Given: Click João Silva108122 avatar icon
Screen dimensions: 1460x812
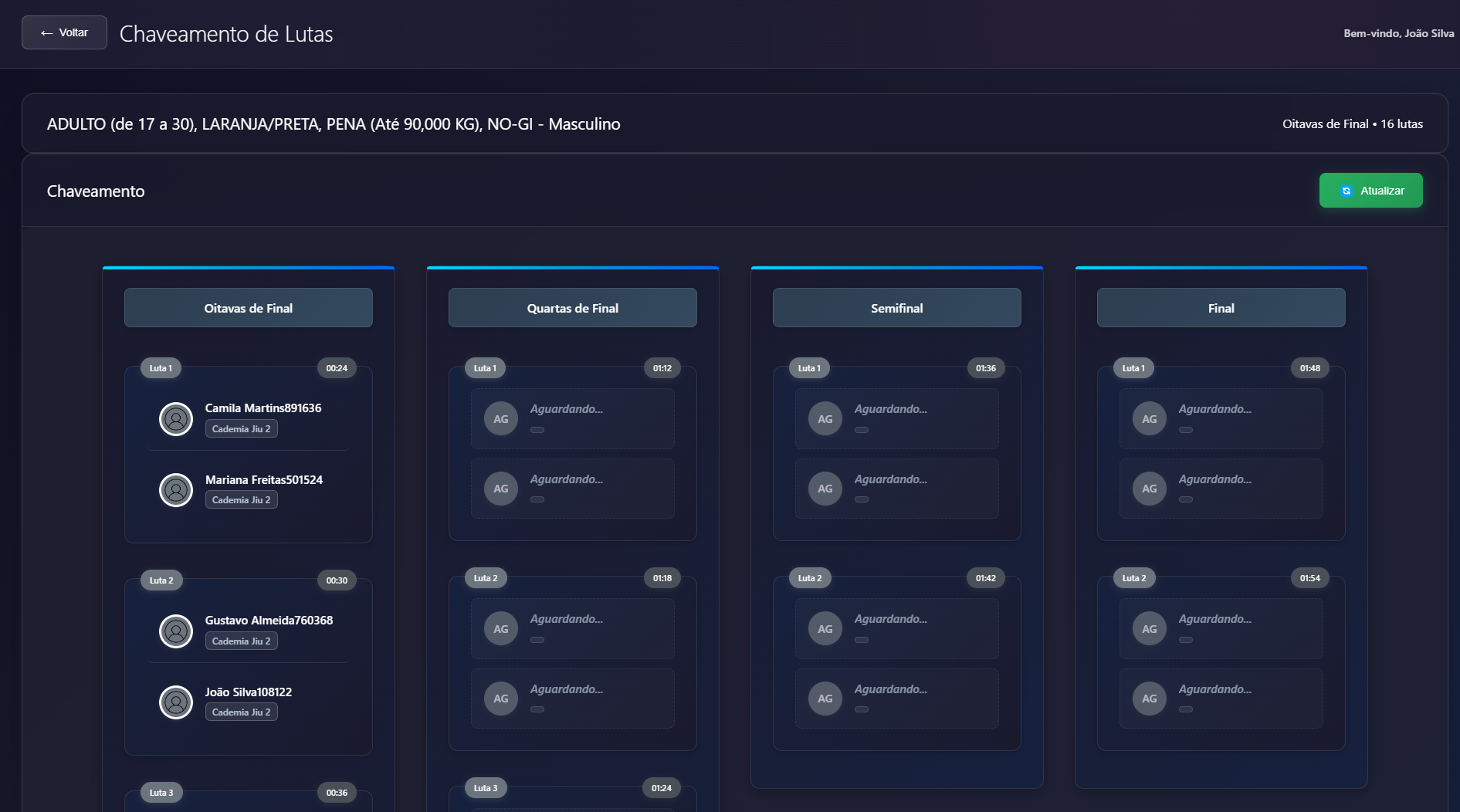Looking at the screenshot, I should point(176,702).
